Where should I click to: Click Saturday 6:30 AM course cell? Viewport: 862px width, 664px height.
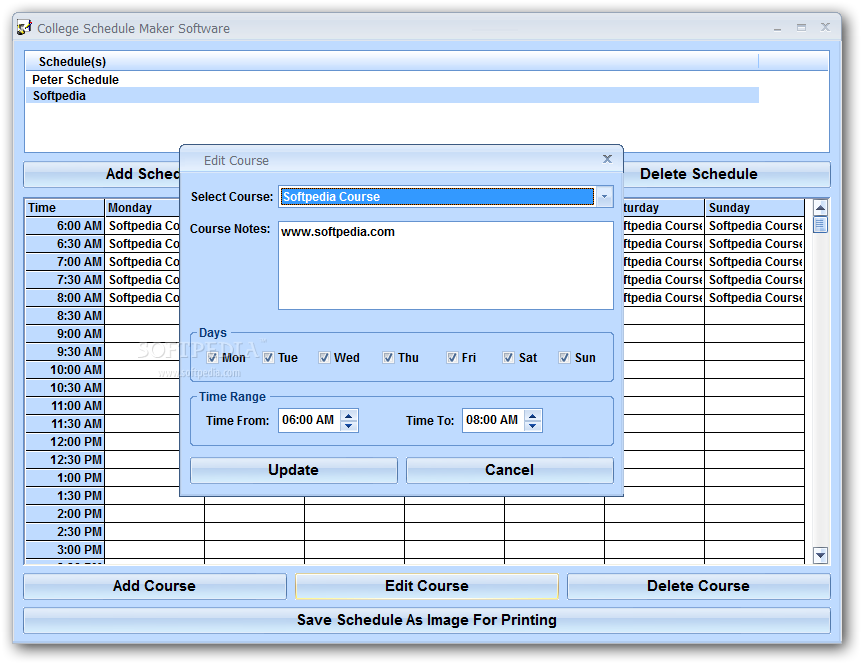click(664, 244)
